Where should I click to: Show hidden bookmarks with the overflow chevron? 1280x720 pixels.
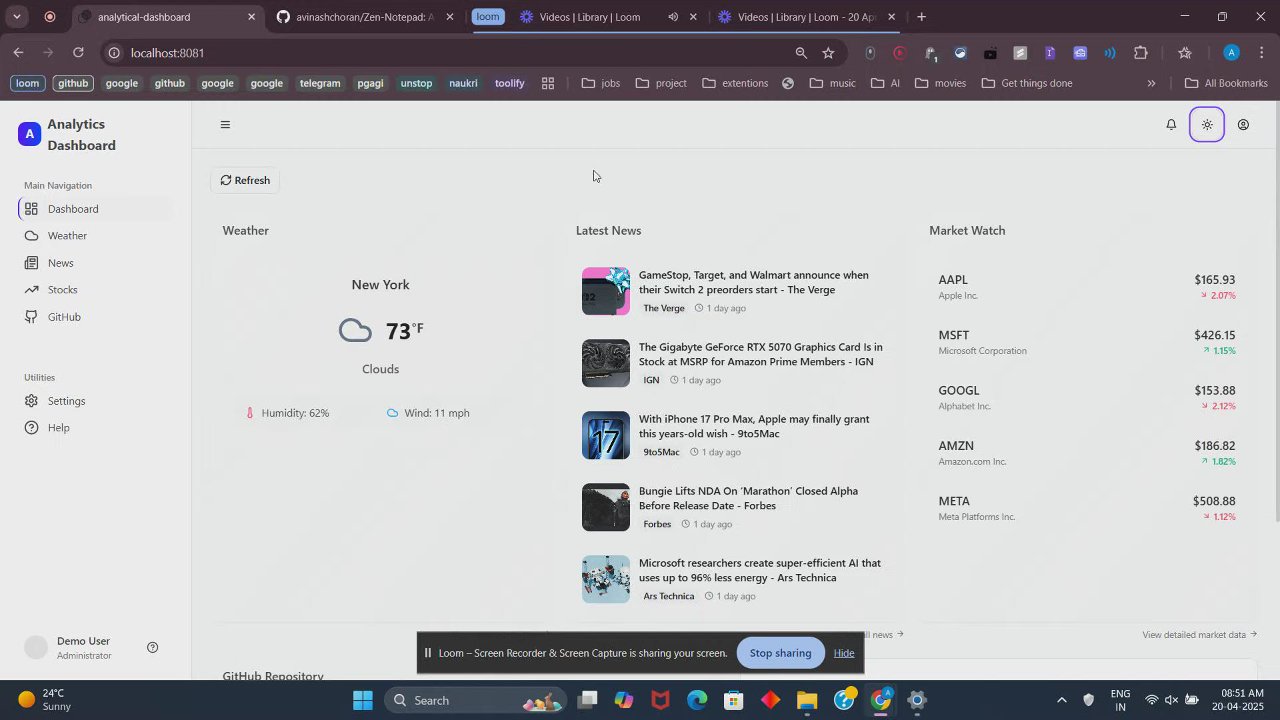click(x=1151, y=83)
